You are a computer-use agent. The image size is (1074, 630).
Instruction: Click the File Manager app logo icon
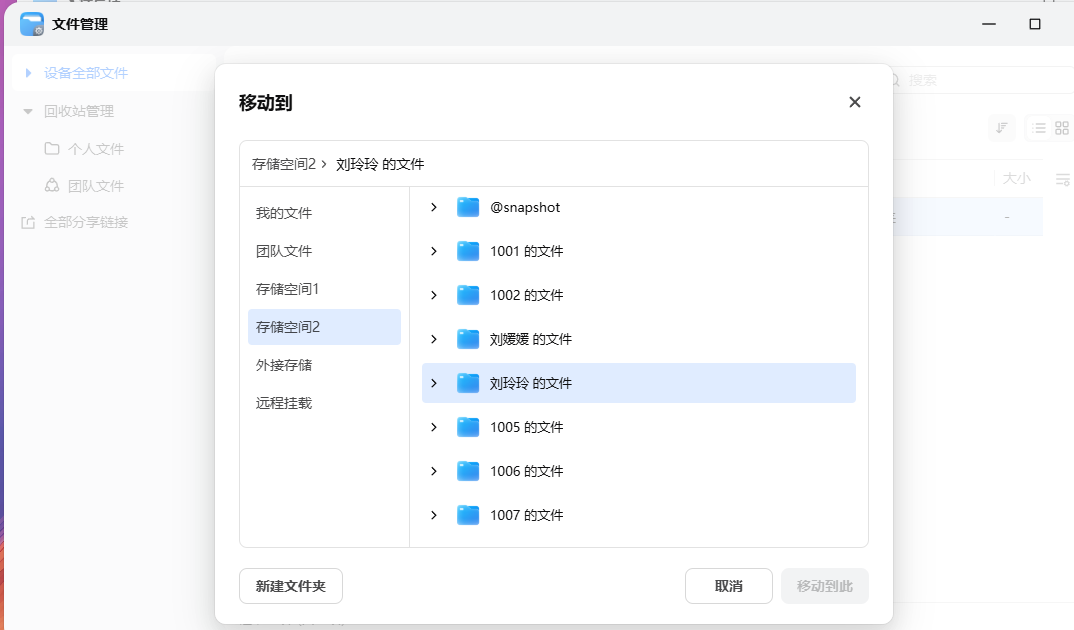tap(32, 24)
